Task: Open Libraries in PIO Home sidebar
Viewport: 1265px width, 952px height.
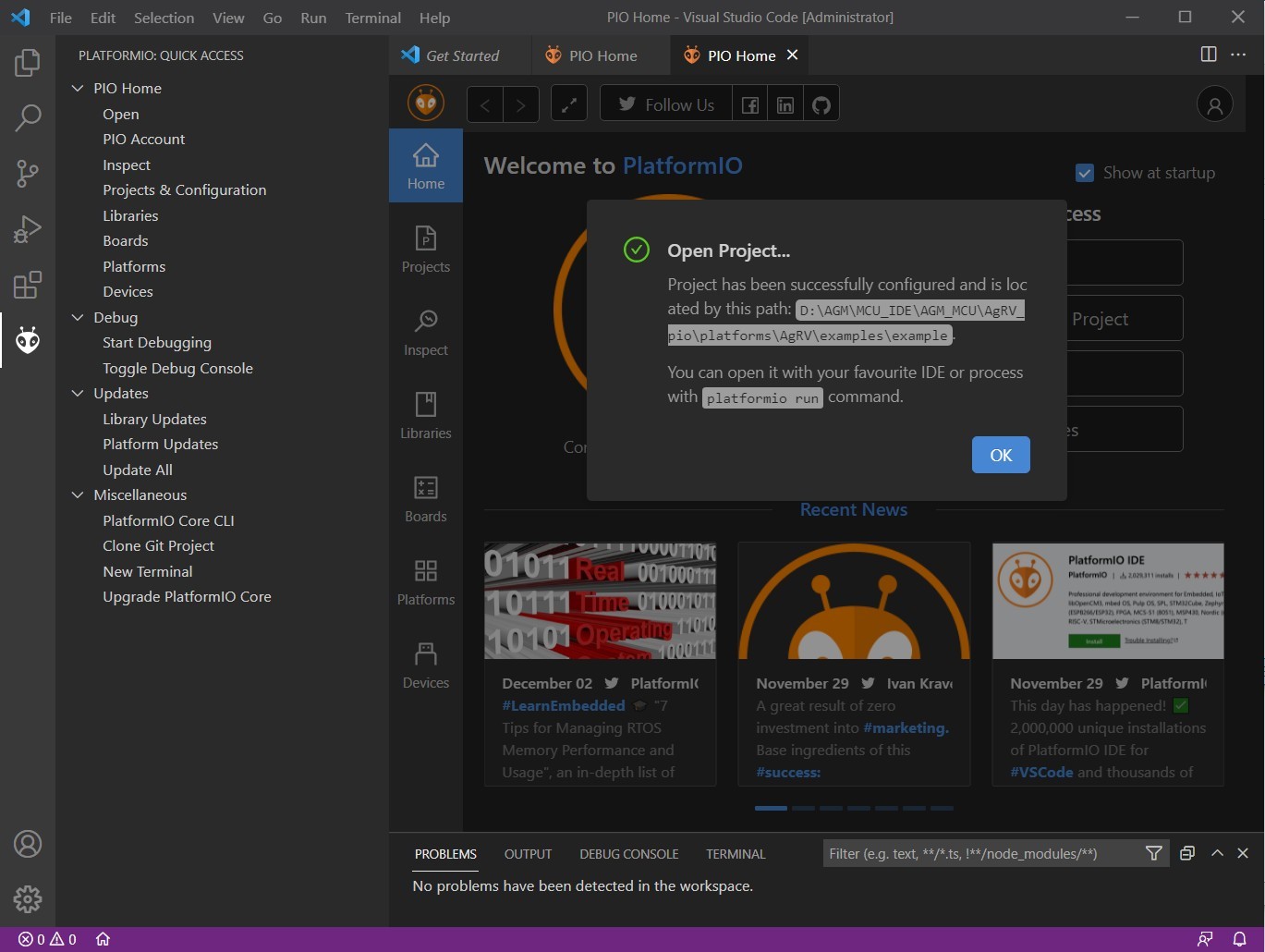Action: click(x=426, y=416)
